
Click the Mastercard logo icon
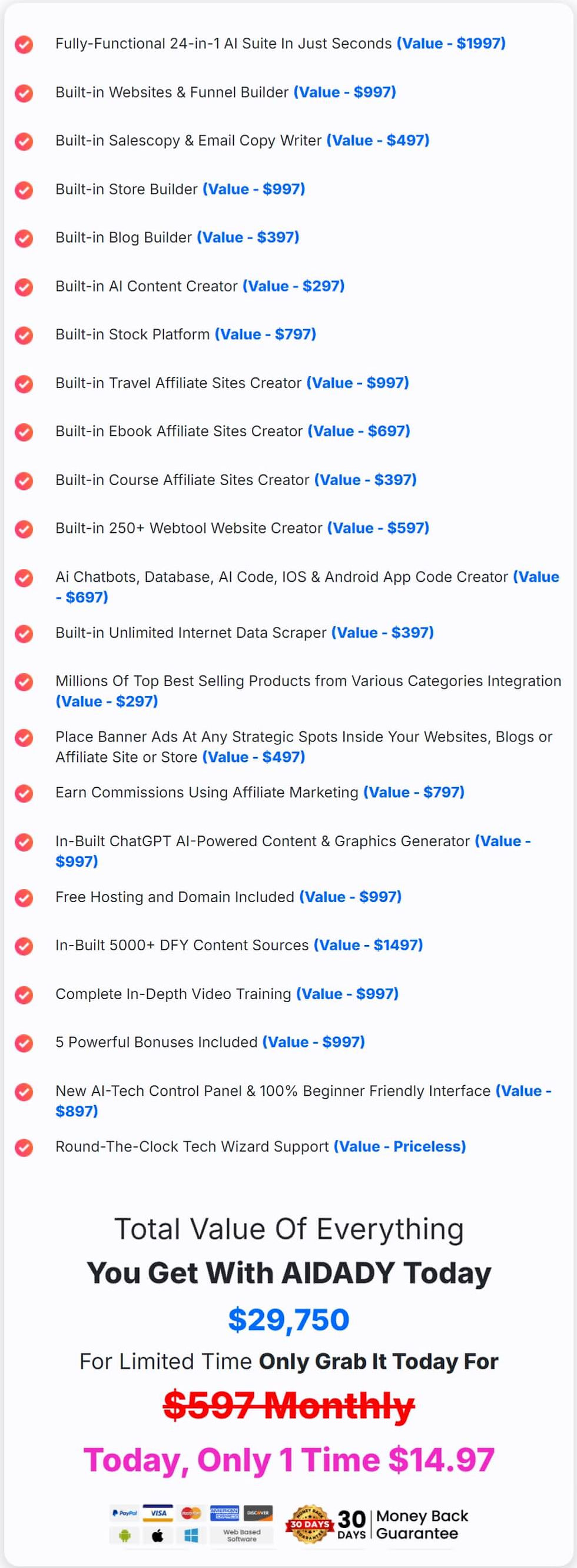(x=192, y=1513)
